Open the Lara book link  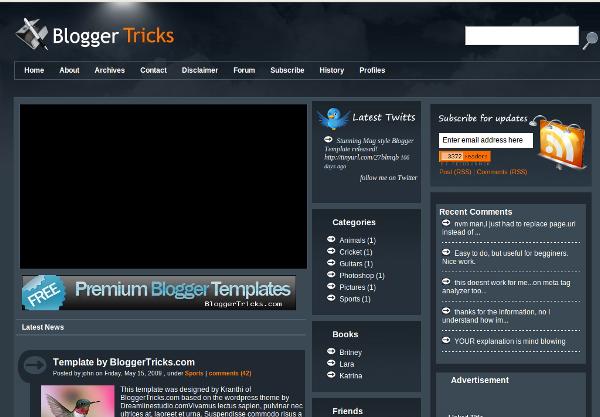pos(347,364)
